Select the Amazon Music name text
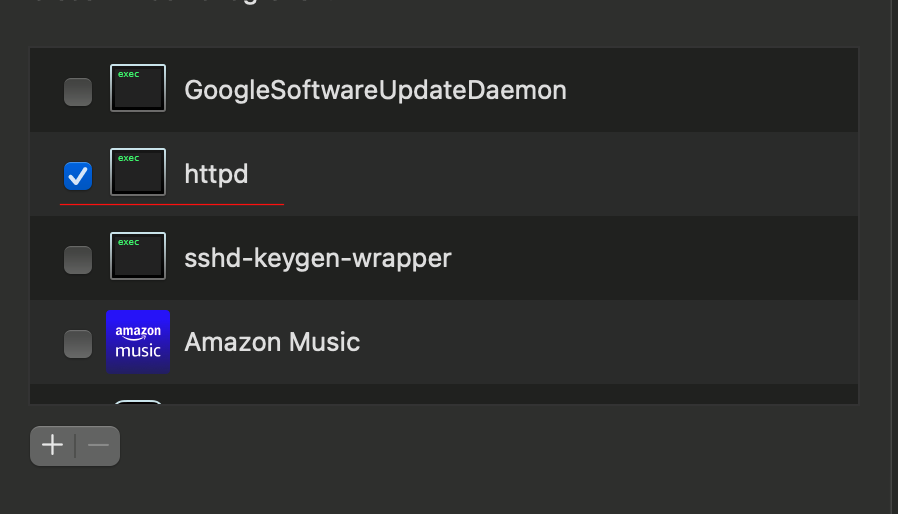 (x=272, y=343)
